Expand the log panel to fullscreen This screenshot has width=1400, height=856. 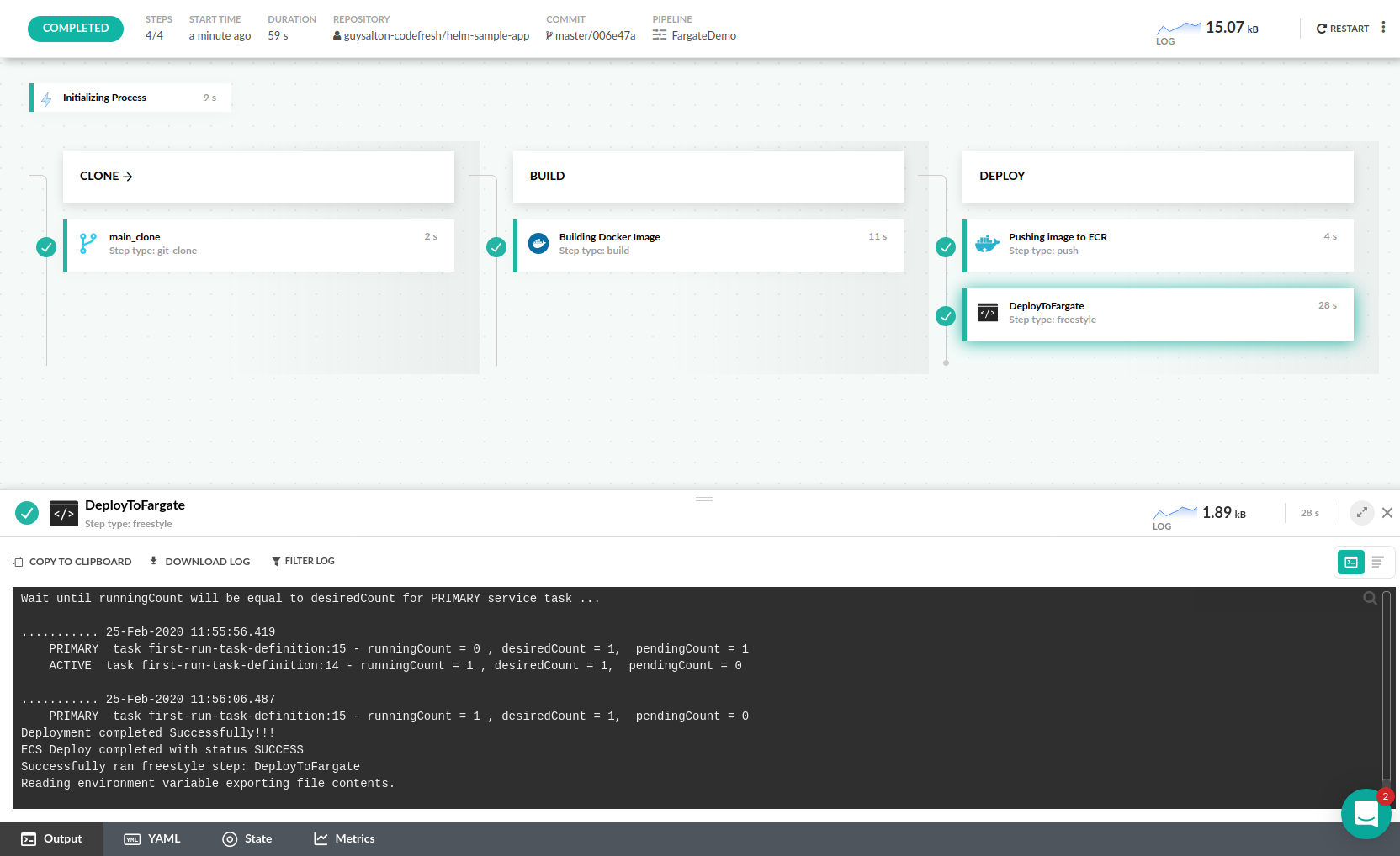(1361, 513)
